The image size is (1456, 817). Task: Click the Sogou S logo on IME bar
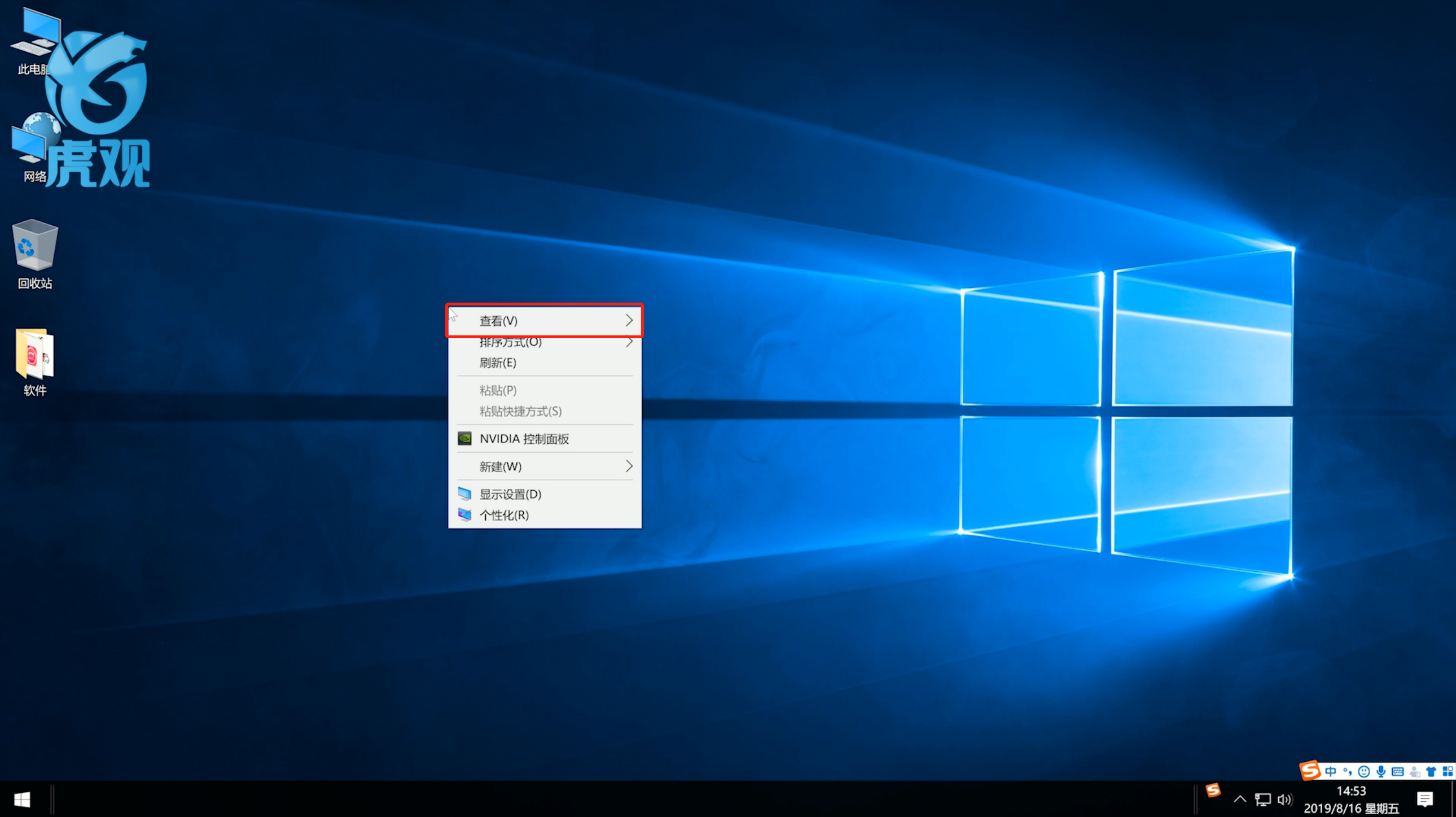point(1310,770)
